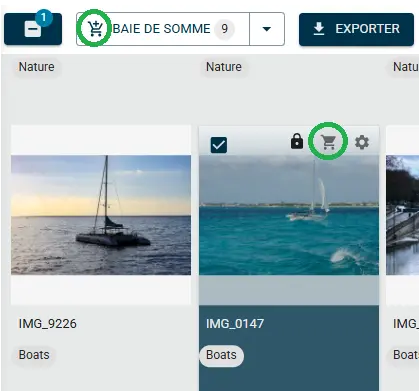Click the count badge 9 in basket selector

pyautogui.click(x=225, y=29)
